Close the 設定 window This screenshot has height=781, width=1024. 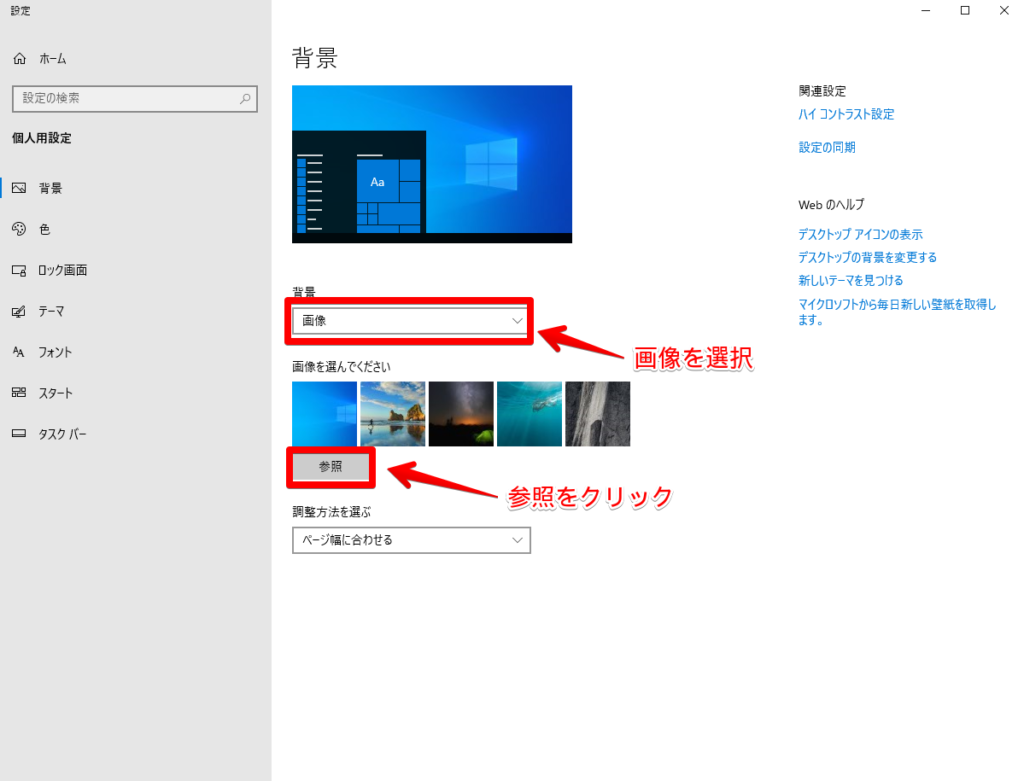click(1004, 10)
